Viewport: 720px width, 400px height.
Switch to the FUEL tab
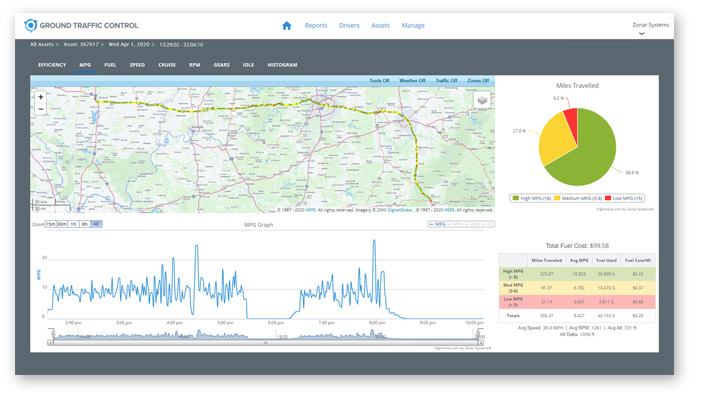point(110,65)
